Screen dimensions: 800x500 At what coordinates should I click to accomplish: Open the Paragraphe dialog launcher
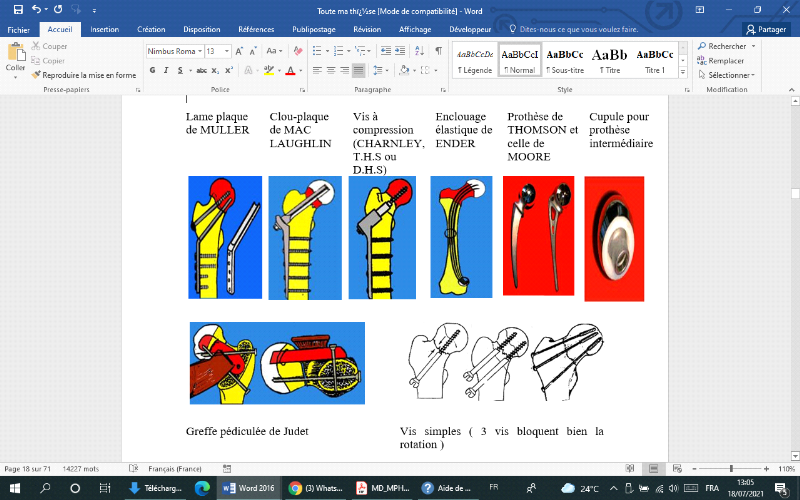[x=443, y=90]
